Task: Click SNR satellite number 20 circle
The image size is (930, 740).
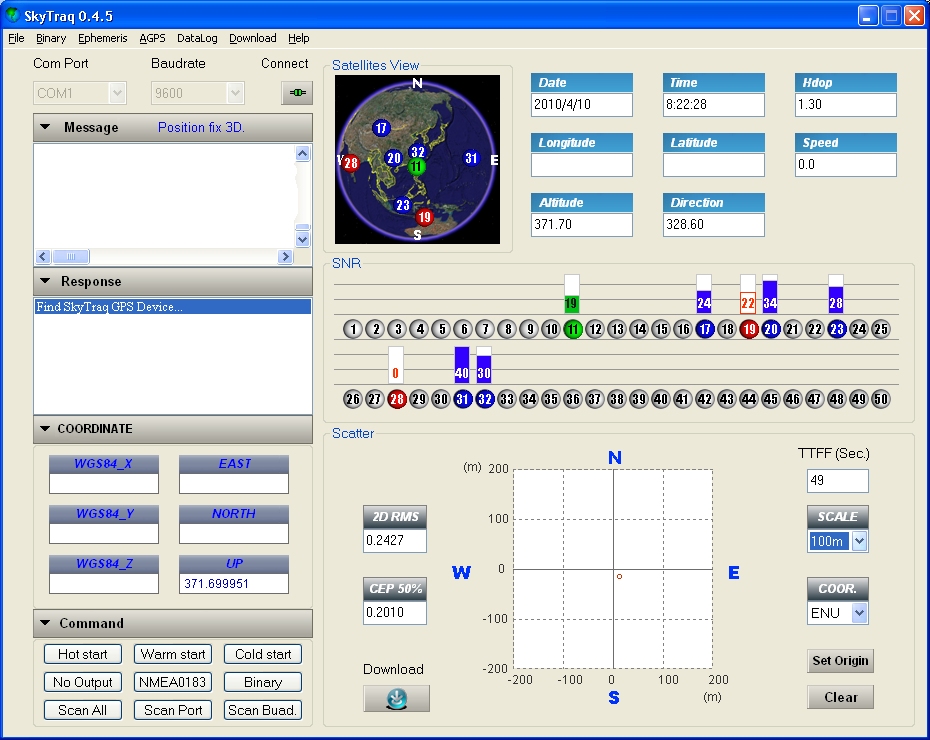Action: [x=770, y=329]
